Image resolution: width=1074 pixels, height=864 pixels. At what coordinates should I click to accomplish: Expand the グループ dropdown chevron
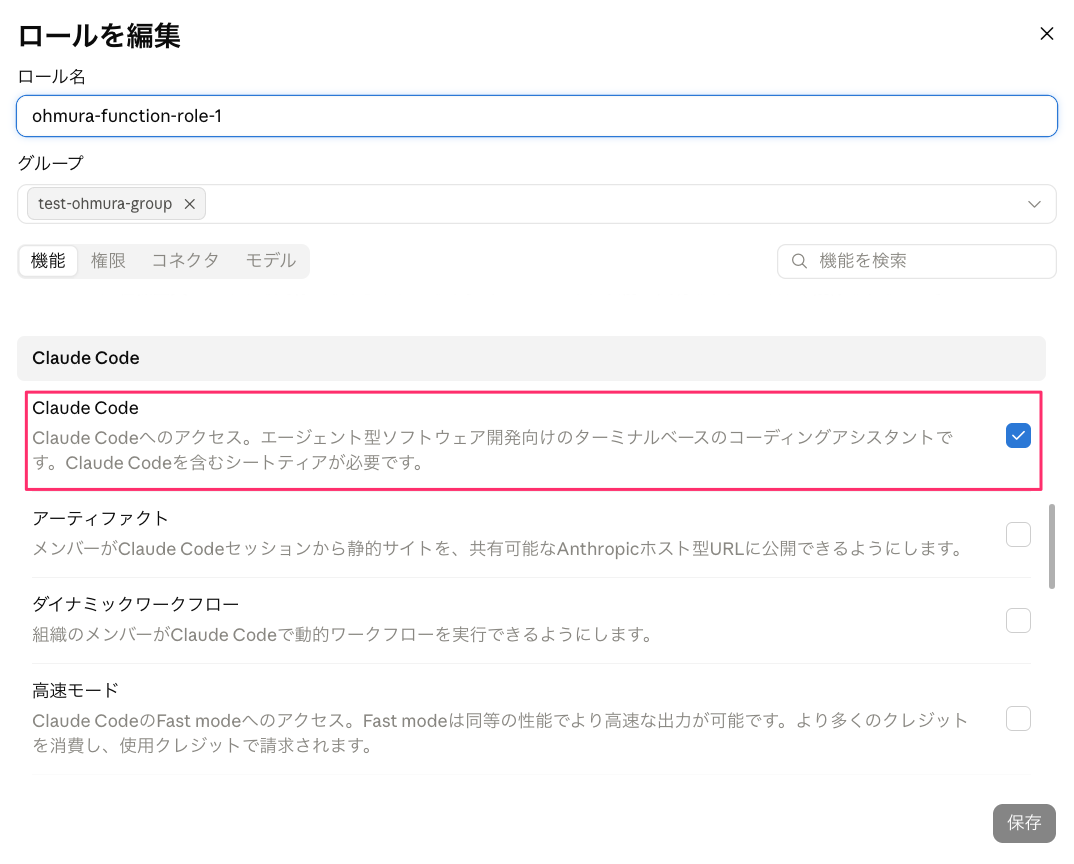(1034, 204)
